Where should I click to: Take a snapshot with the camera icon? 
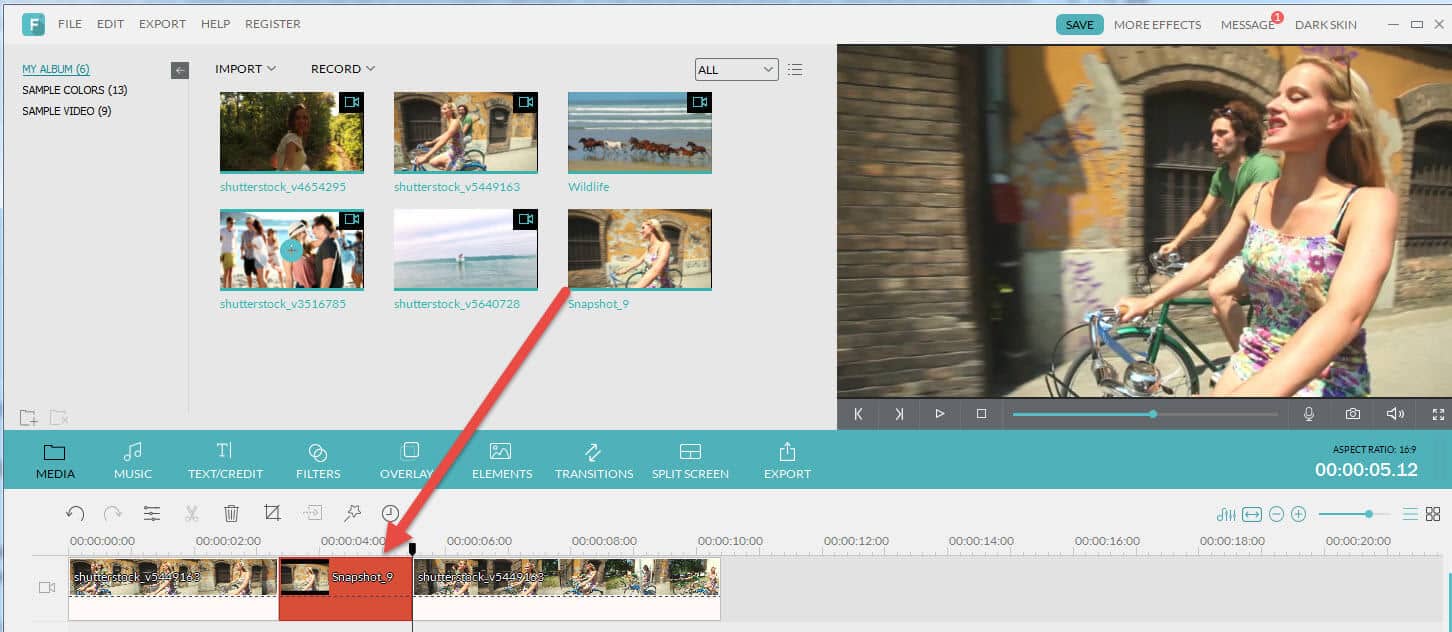point(1352,414)
